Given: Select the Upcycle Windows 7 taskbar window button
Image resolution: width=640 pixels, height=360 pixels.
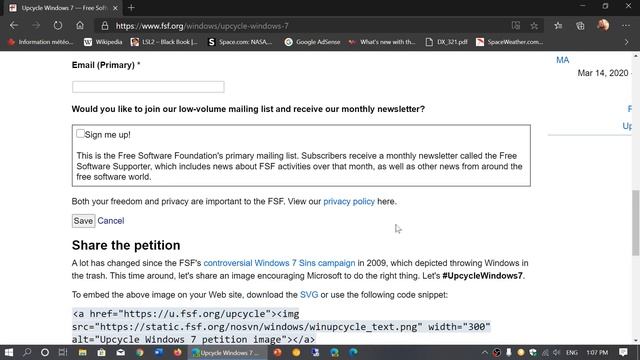Looking at the screenshot, I should click(227, 352).
